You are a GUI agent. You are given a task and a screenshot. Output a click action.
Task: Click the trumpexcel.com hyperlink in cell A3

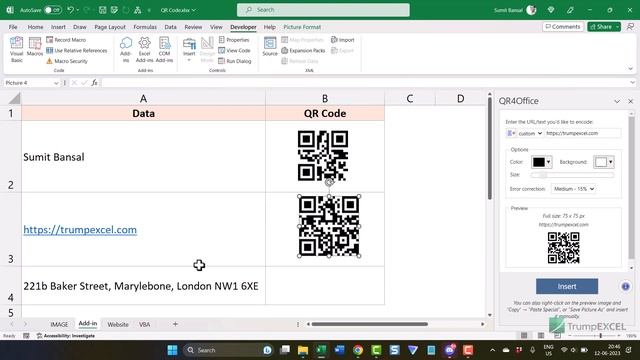(x=80, y=229)
